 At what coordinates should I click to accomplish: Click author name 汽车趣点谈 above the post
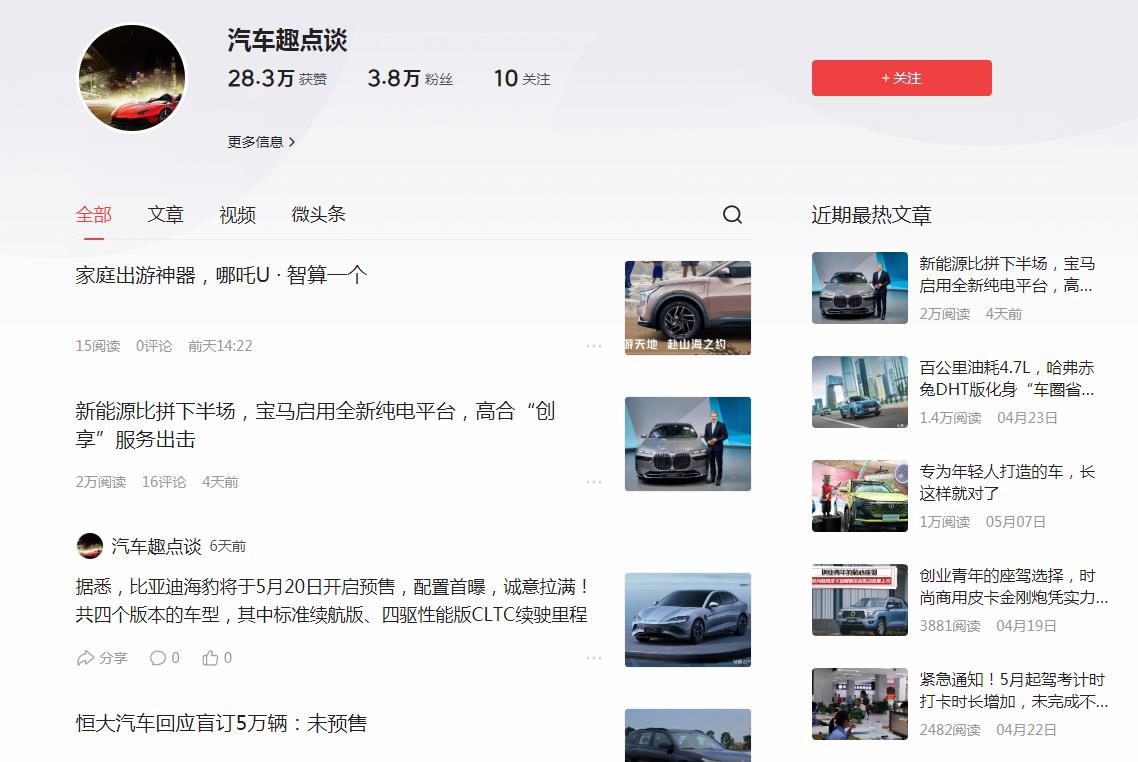coord(156,546)
